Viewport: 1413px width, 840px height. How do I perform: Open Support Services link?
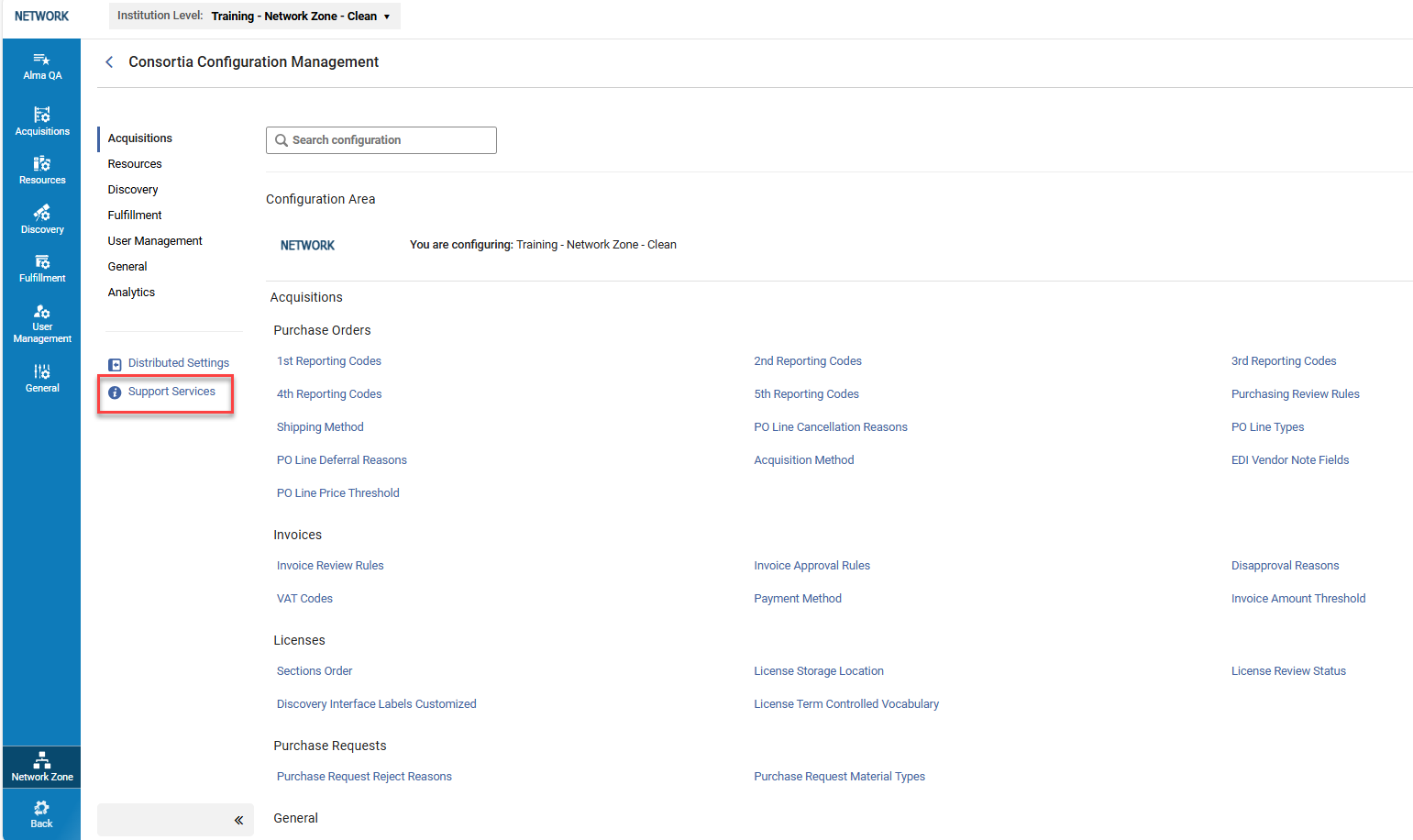(171, 392)
